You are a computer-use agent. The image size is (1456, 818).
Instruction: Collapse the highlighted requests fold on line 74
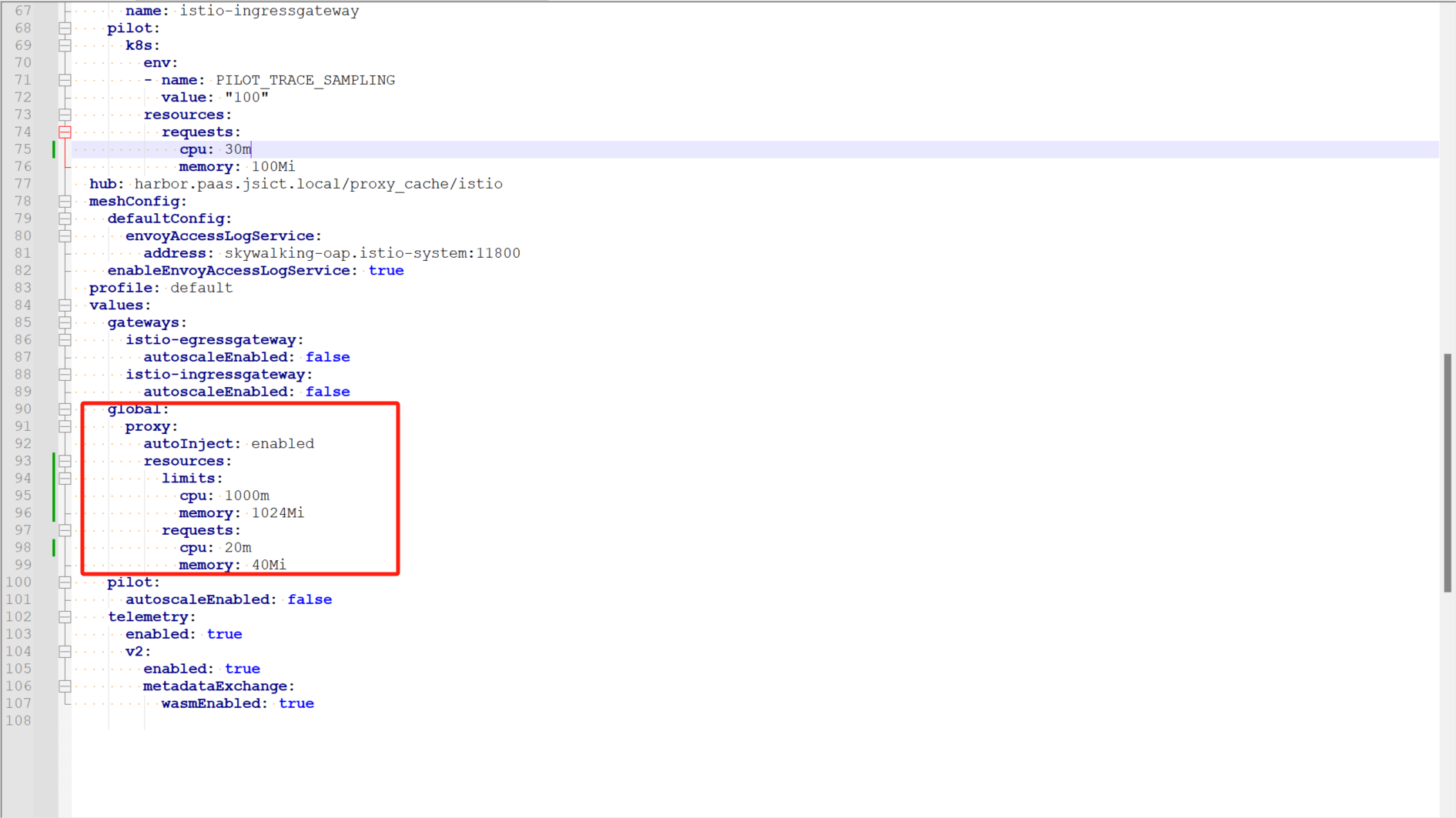[x=65, y=132]
